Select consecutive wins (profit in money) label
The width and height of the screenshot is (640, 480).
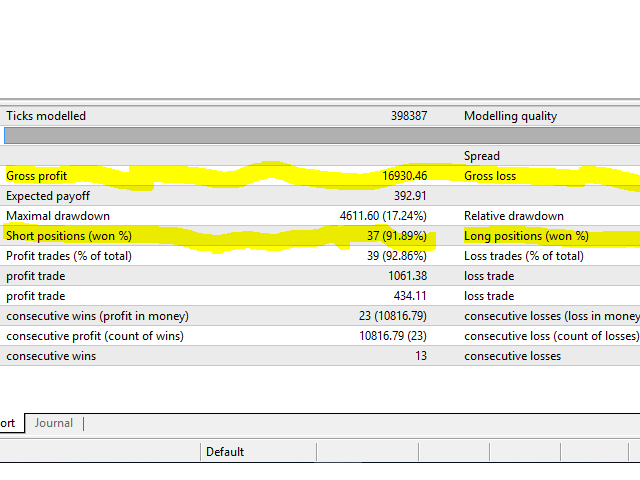(x=98, y=316)
